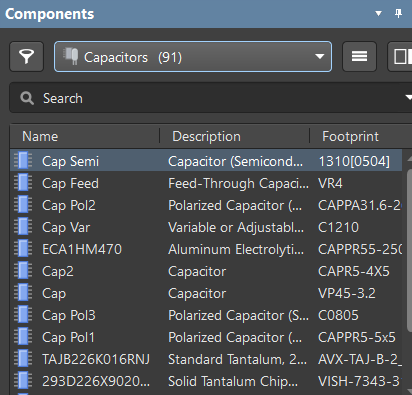The height and width of the screenshot is (395, 412).
Task: Click the filter funnel icon
Action: (26, 57)
